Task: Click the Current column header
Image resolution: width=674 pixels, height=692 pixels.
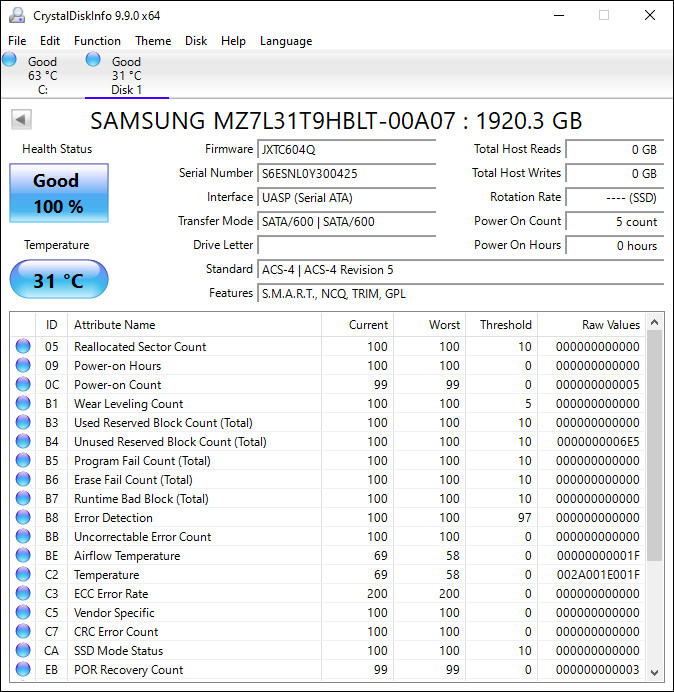Action: tap(357, 325)
